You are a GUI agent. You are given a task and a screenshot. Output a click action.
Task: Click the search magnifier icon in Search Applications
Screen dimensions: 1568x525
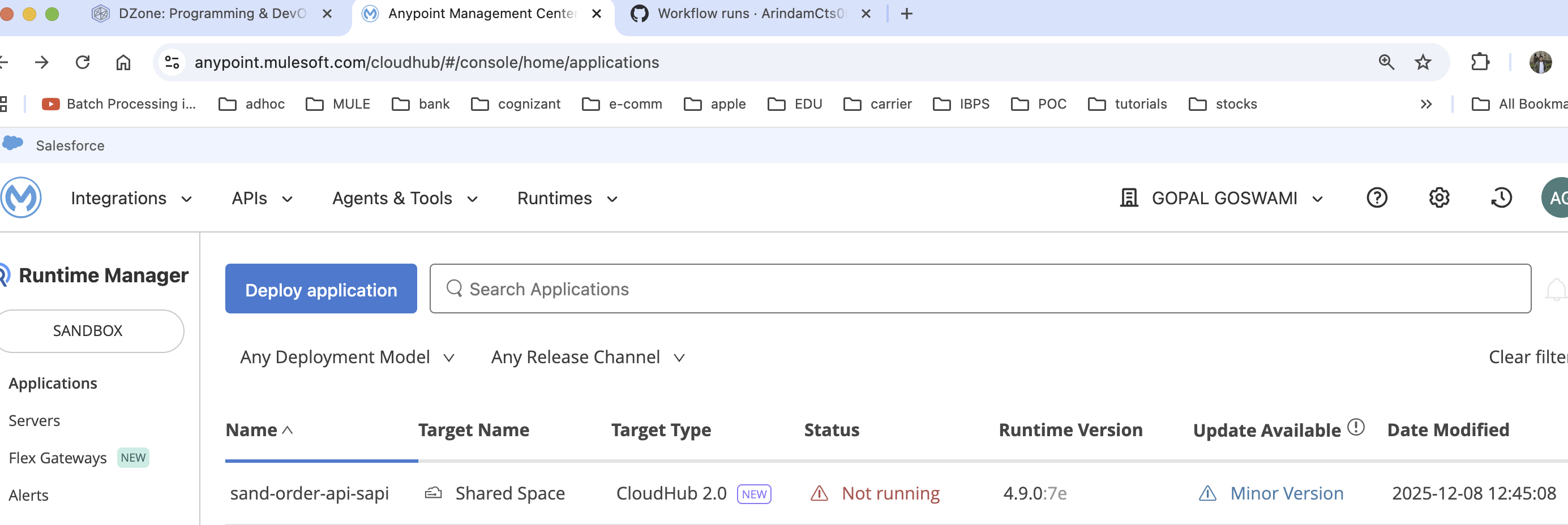point(454,288)
